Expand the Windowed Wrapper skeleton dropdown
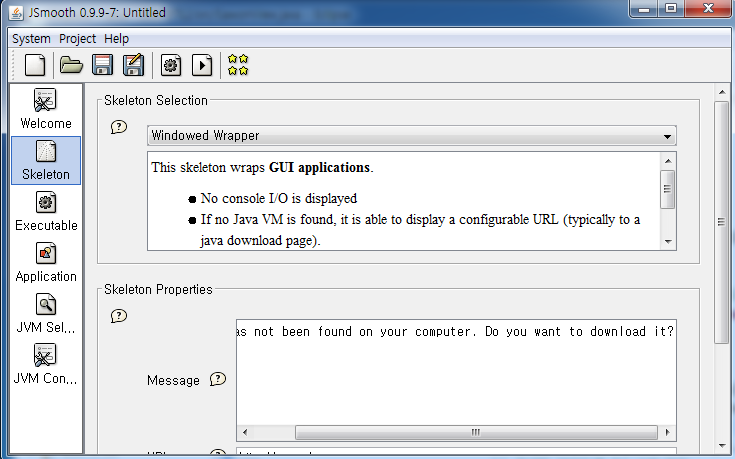 412,135
